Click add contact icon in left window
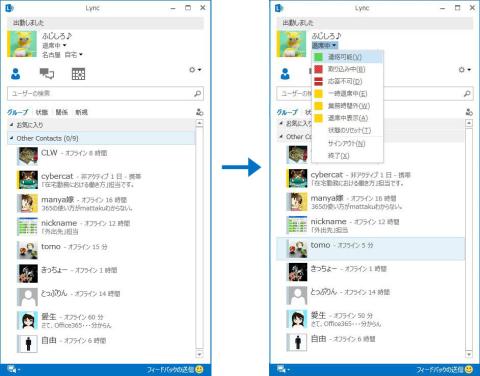 (x=199, y=112)
